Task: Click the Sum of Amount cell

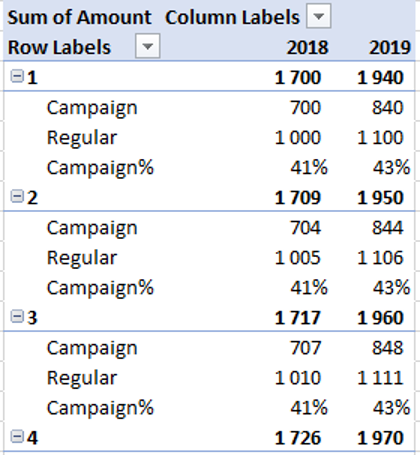Action: [x=79, y=17]
